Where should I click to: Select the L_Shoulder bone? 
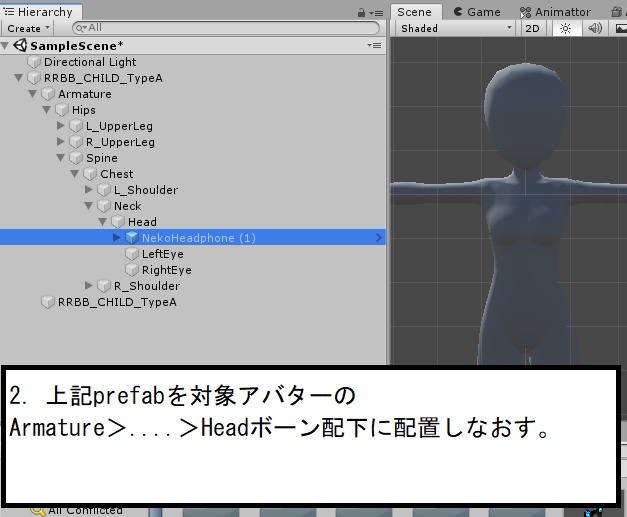(146, 190)
